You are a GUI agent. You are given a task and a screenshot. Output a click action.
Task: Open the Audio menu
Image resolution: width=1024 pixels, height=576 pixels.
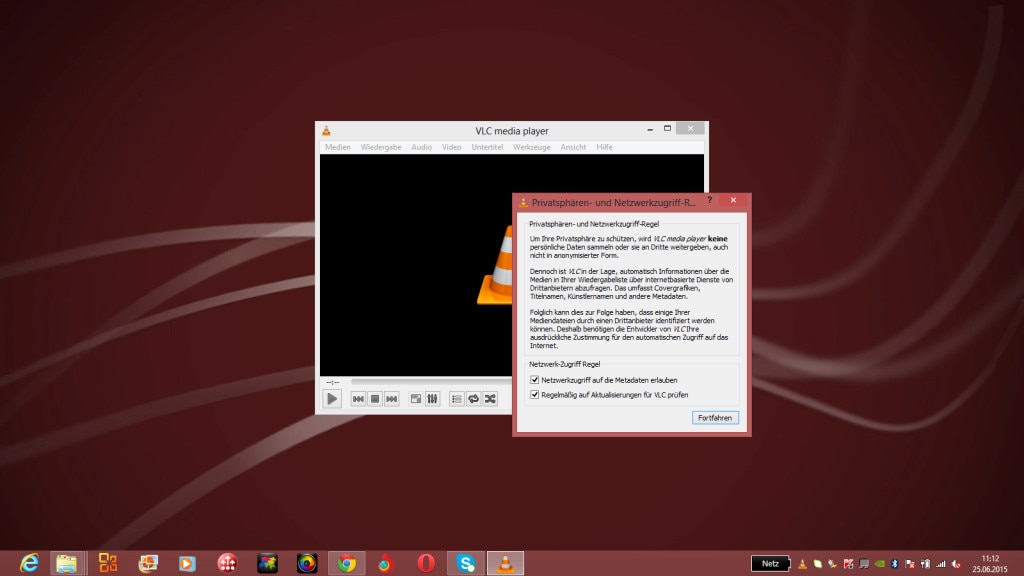tap(421, 147)
